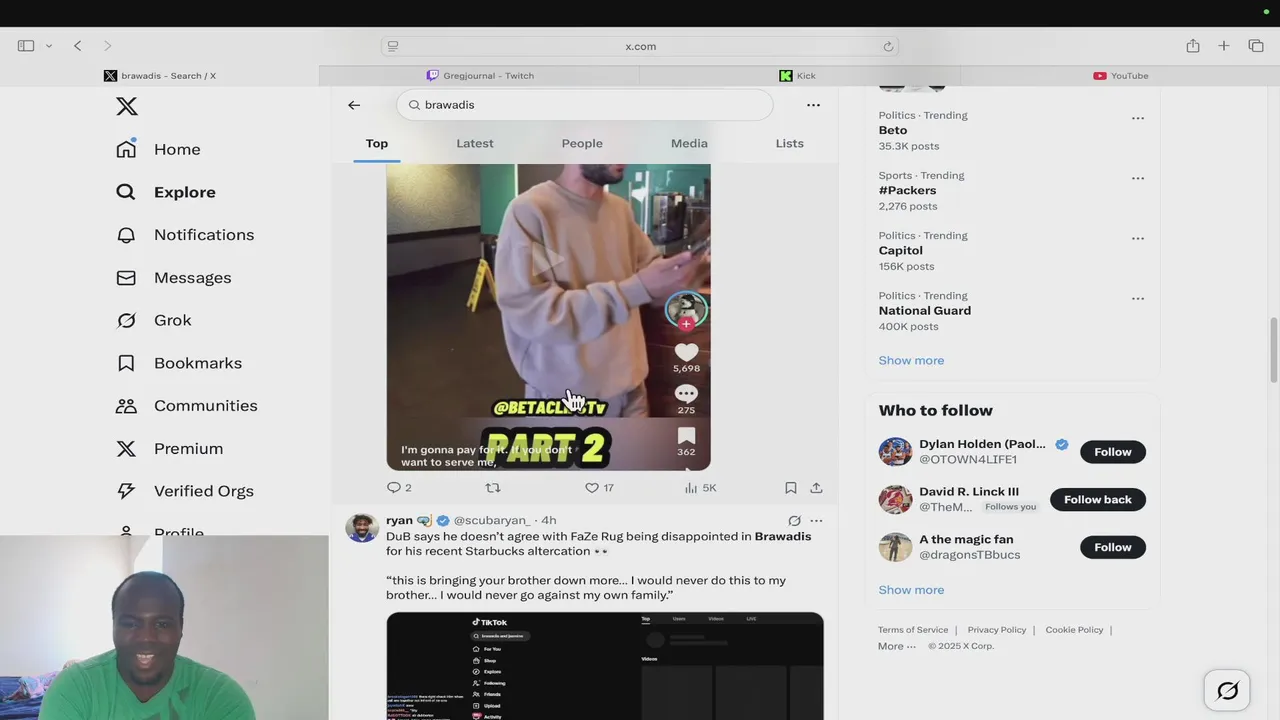Viewport: 1280px width, 720px height.
Task: Switch to the Latest tab
Action: pos(475,143)
